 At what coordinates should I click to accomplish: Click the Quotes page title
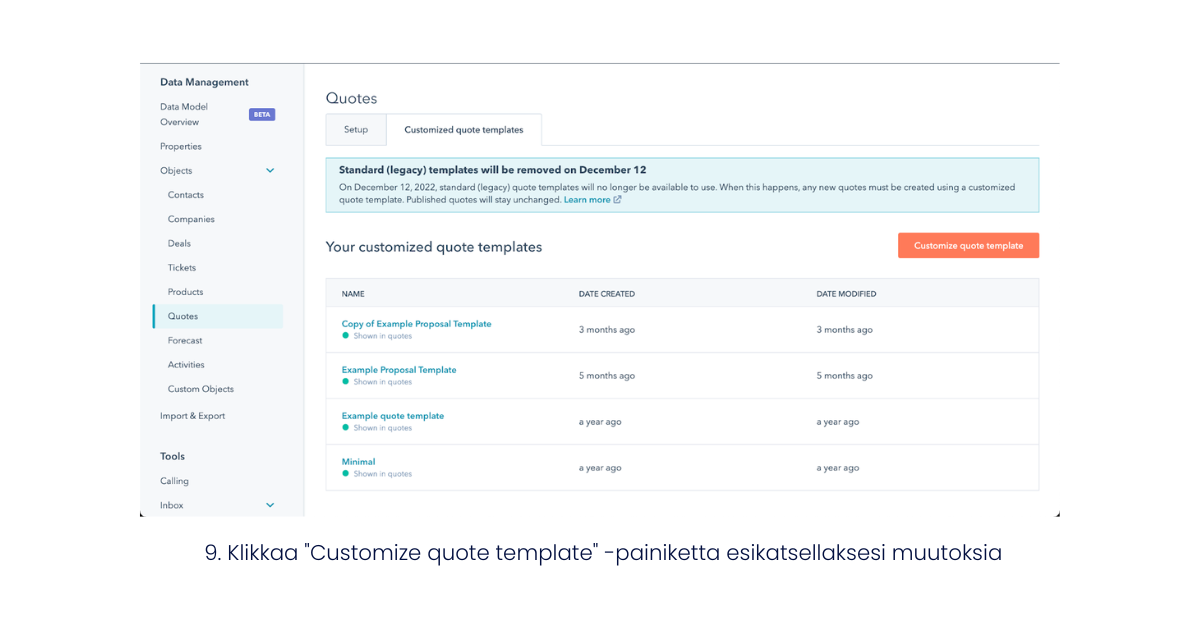351,98
